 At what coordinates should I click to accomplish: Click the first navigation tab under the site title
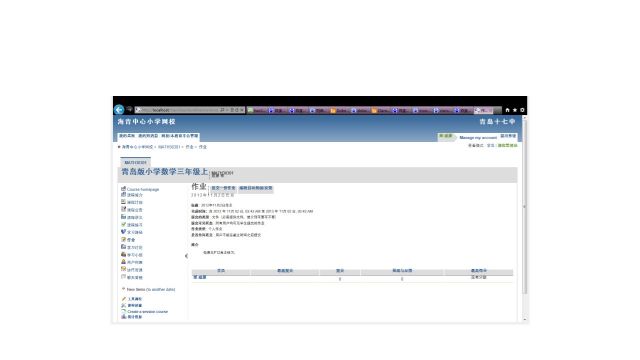127,136
